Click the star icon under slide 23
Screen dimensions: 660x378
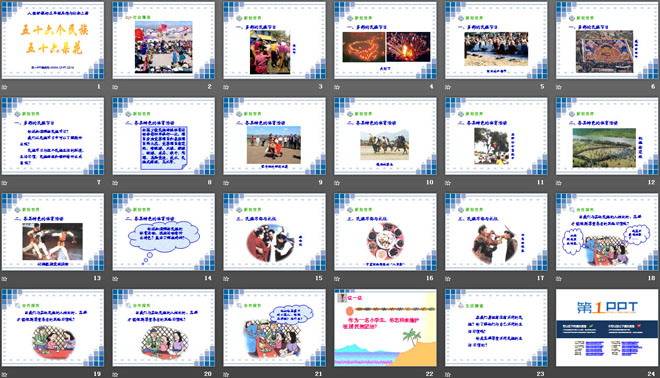click(448, 374)
